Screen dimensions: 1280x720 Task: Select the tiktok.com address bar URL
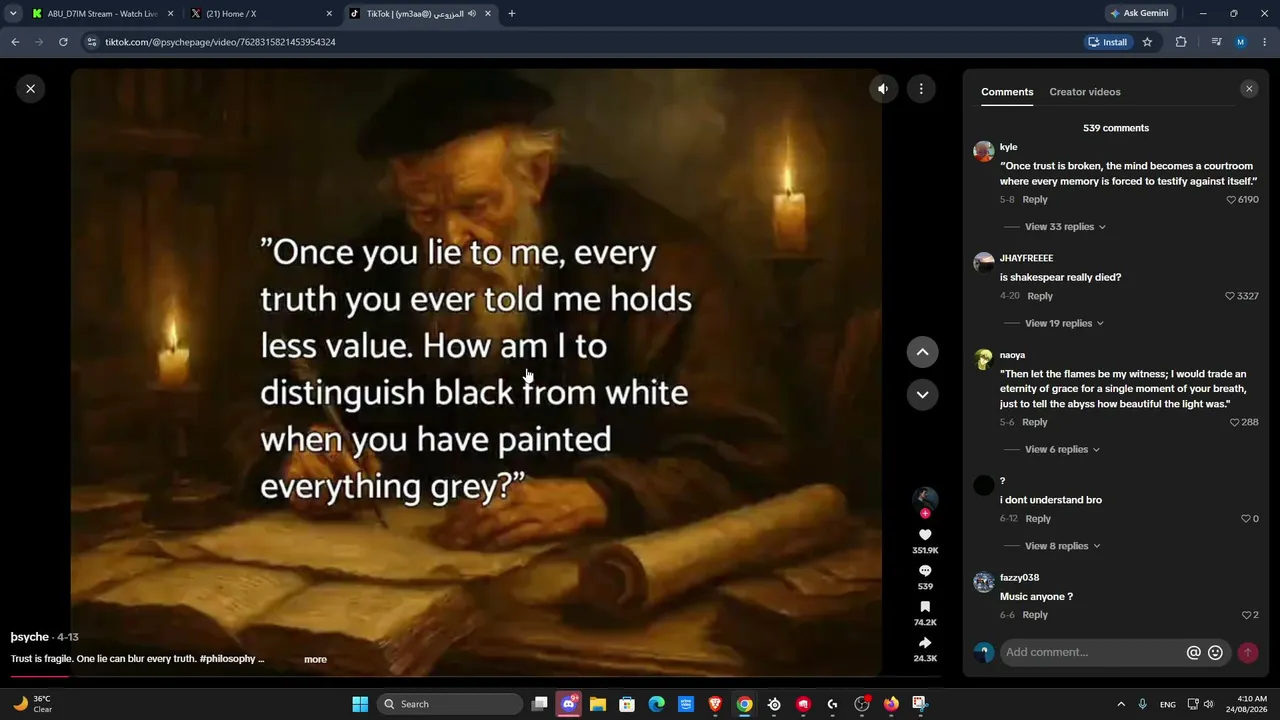coord(220,42)
